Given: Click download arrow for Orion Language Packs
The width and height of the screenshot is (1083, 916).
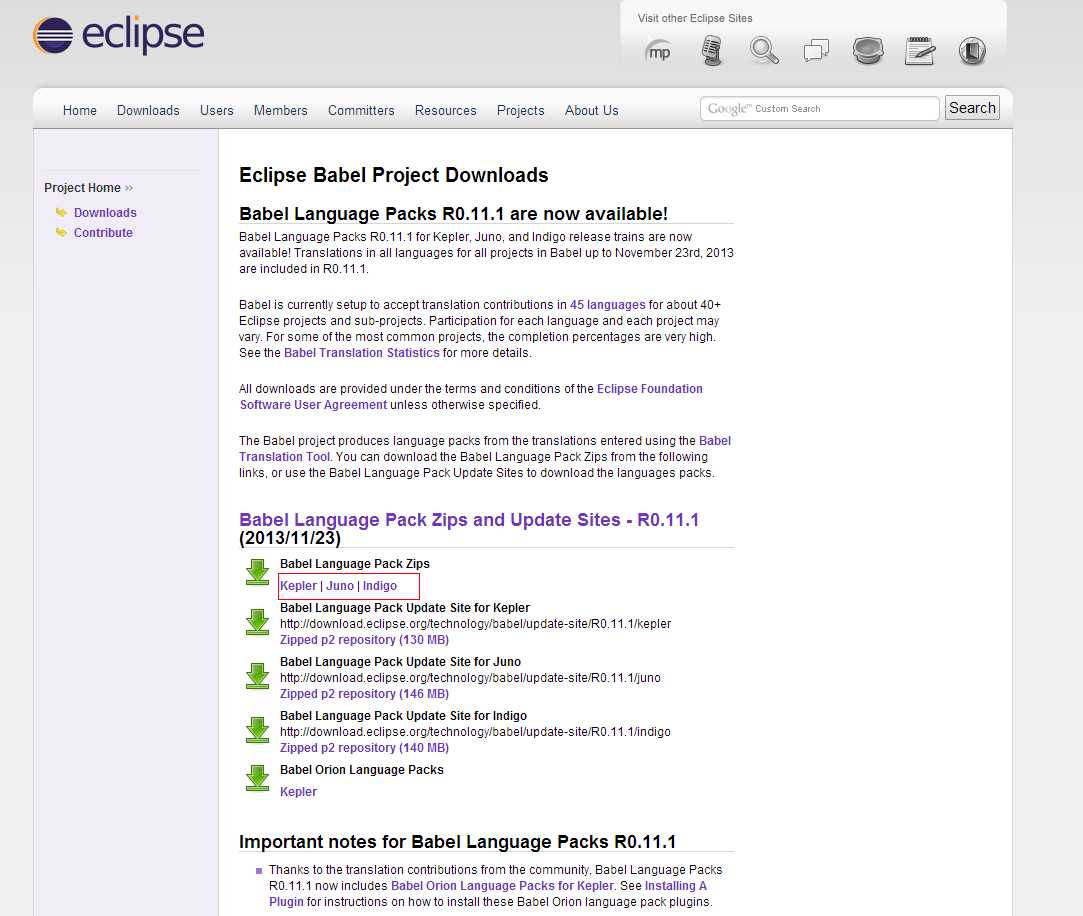Looking at the screenshot, I should pyautogui.click(x=258, y=779).
